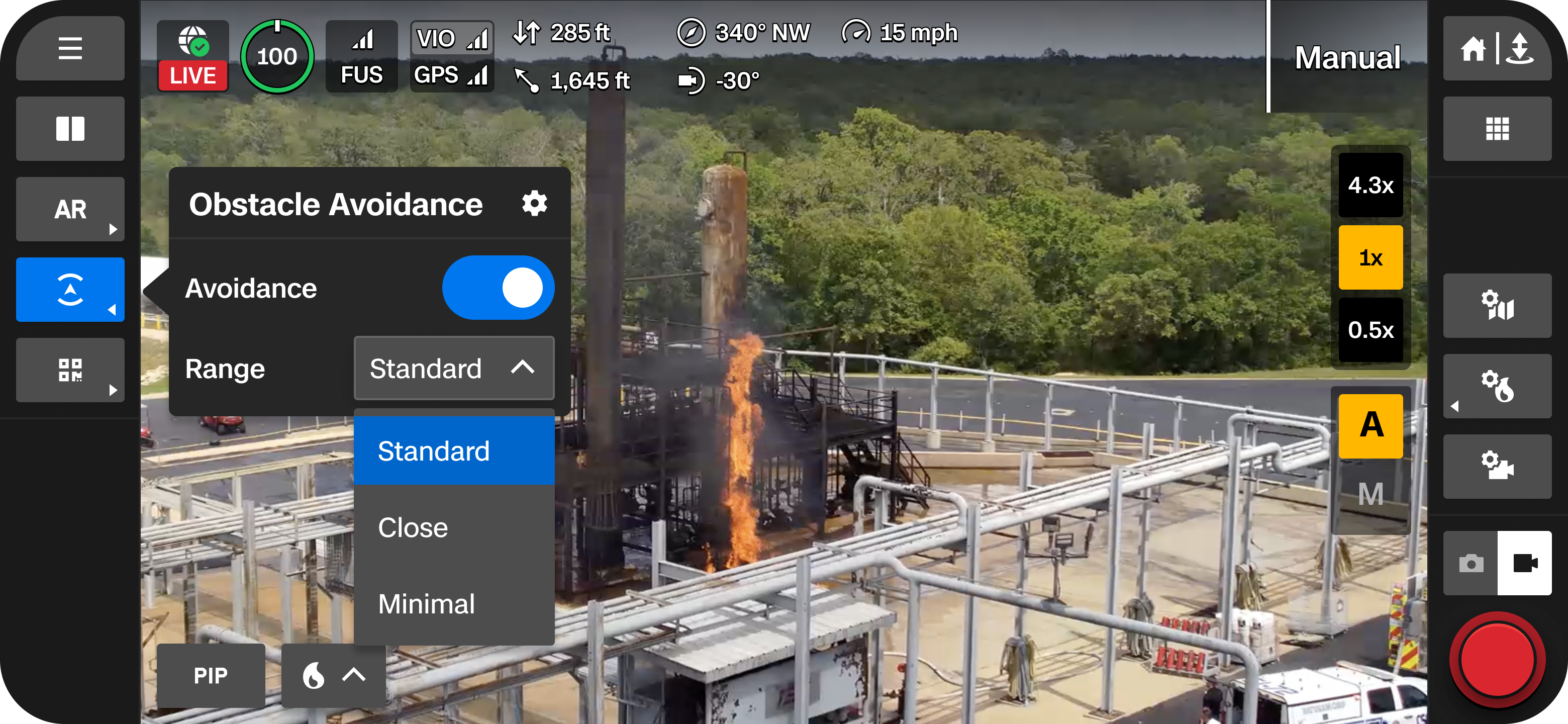Tap the -30° gimbal pitch indicator
1568x724 pixels.
pos(719,80)
